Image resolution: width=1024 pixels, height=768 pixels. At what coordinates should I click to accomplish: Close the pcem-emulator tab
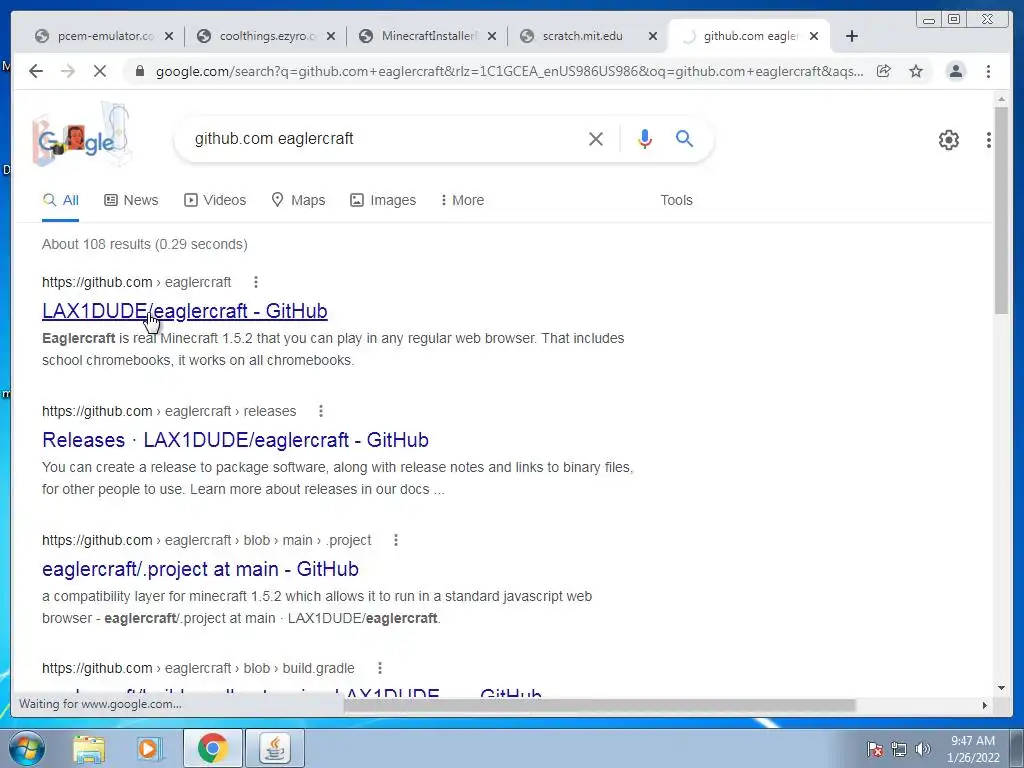click(169, 36)
